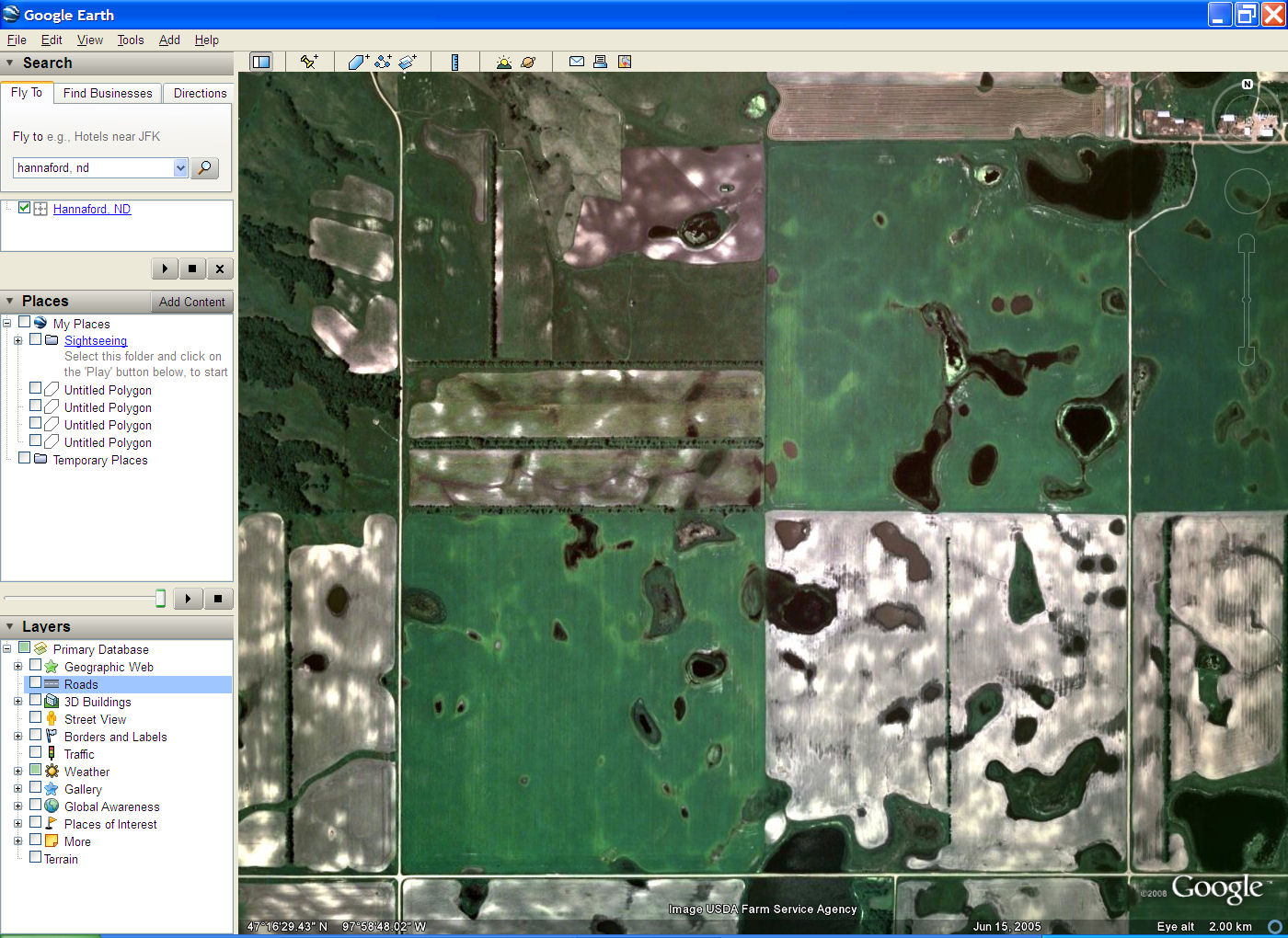The width and height of the screenshot is (1288, 938).
Task: Enable the Roads layer checkbox
Action: tap(35, 683)
